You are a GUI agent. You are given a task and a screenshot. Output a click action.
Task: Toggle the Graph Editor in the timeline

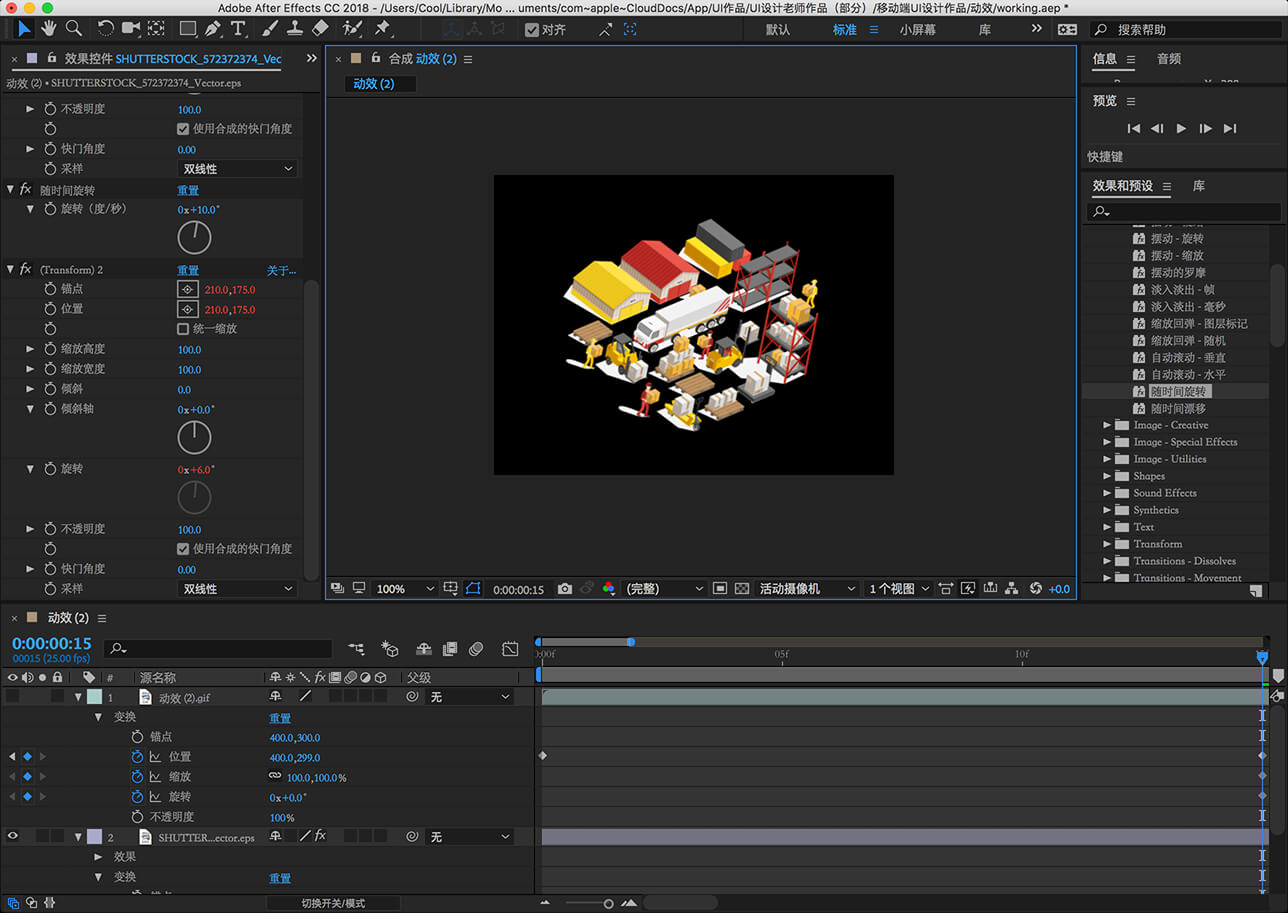510,649
